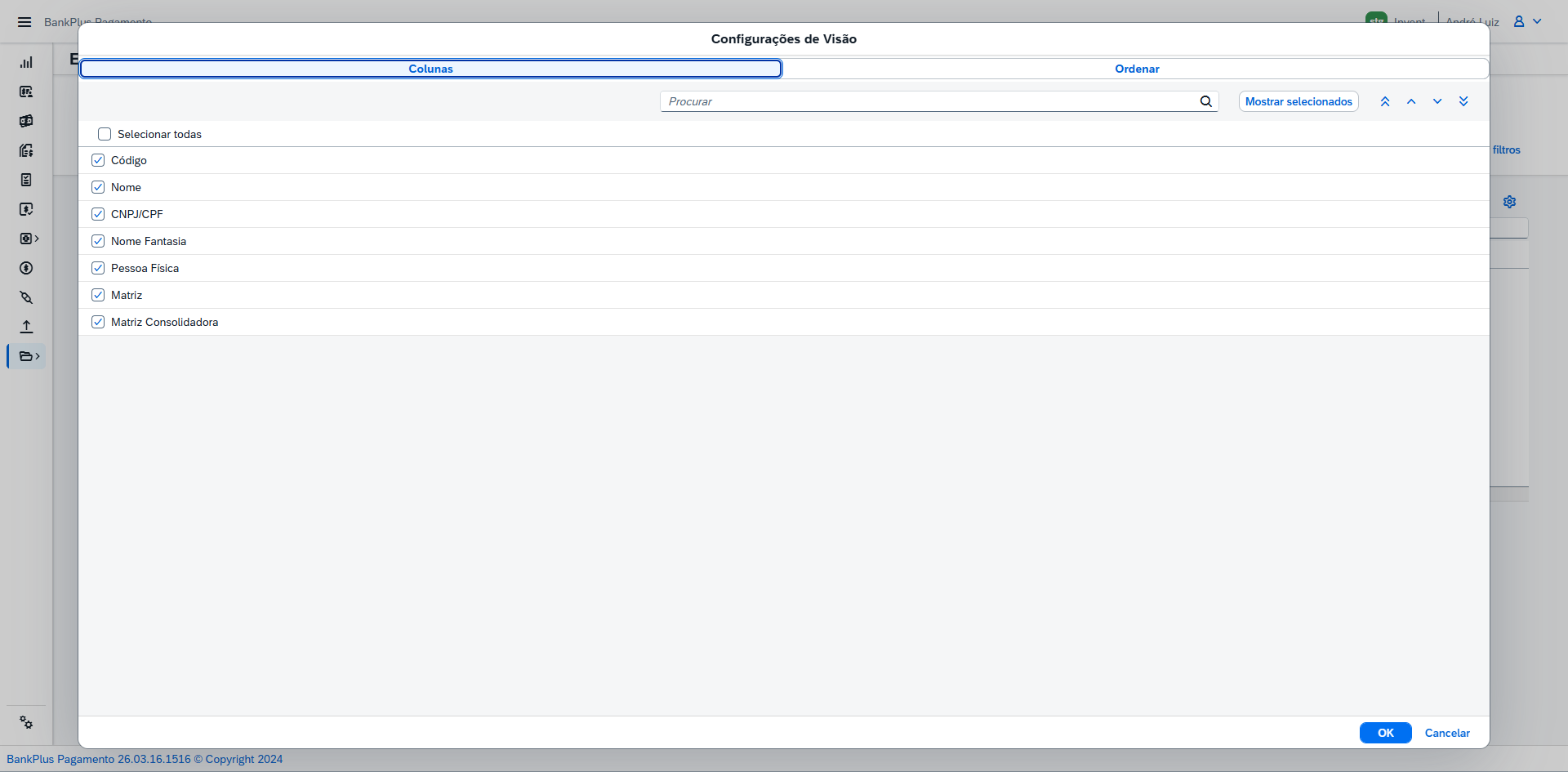The width and height of the screenshot is (1568, 772).
Task: Uncheck the CNPJ/CPF column checkbox
Action: click(x=98, y=214)
